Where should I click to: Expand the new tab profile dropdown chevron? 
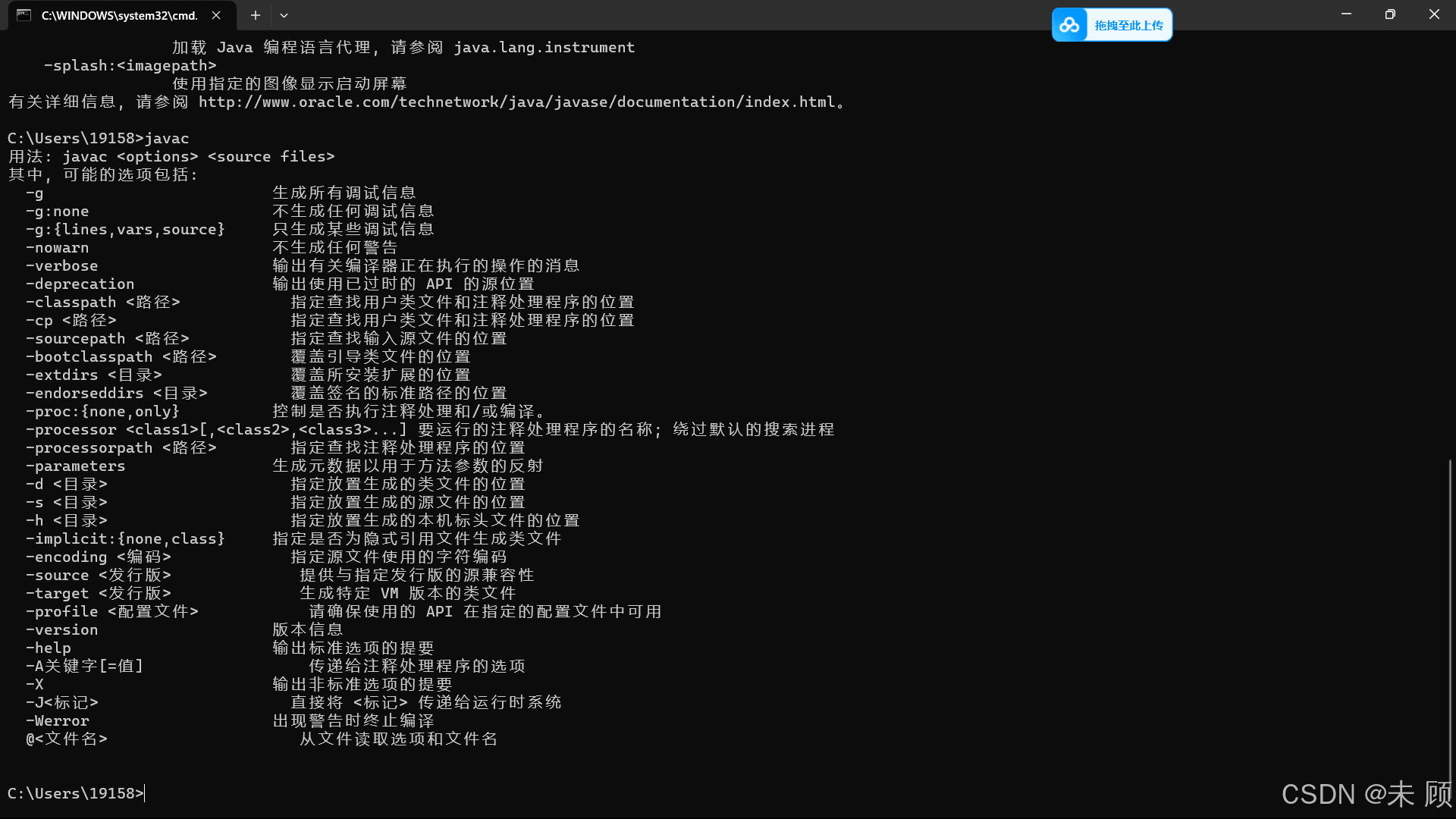[x=284, y=15]
